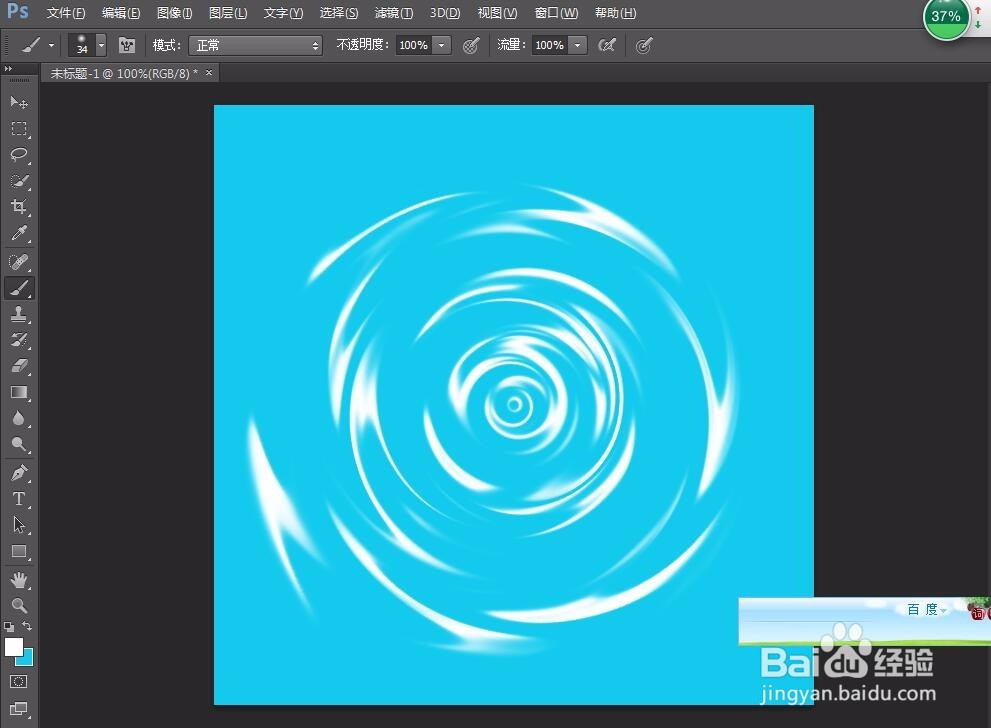Viewport: 991px width, 728px height.
Task: Swap foreground and background colors
Action: point(27,626)
